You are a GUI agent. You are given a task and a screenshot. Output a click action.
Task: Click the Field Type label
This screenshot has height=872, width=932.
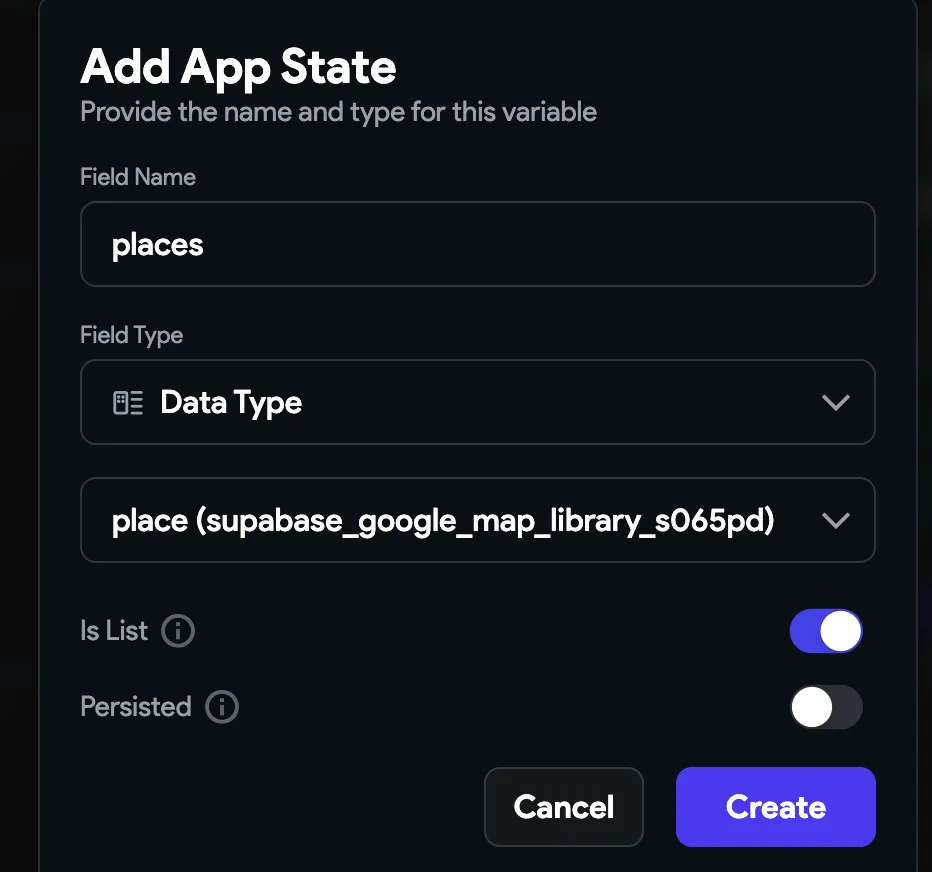click(131, 335)
